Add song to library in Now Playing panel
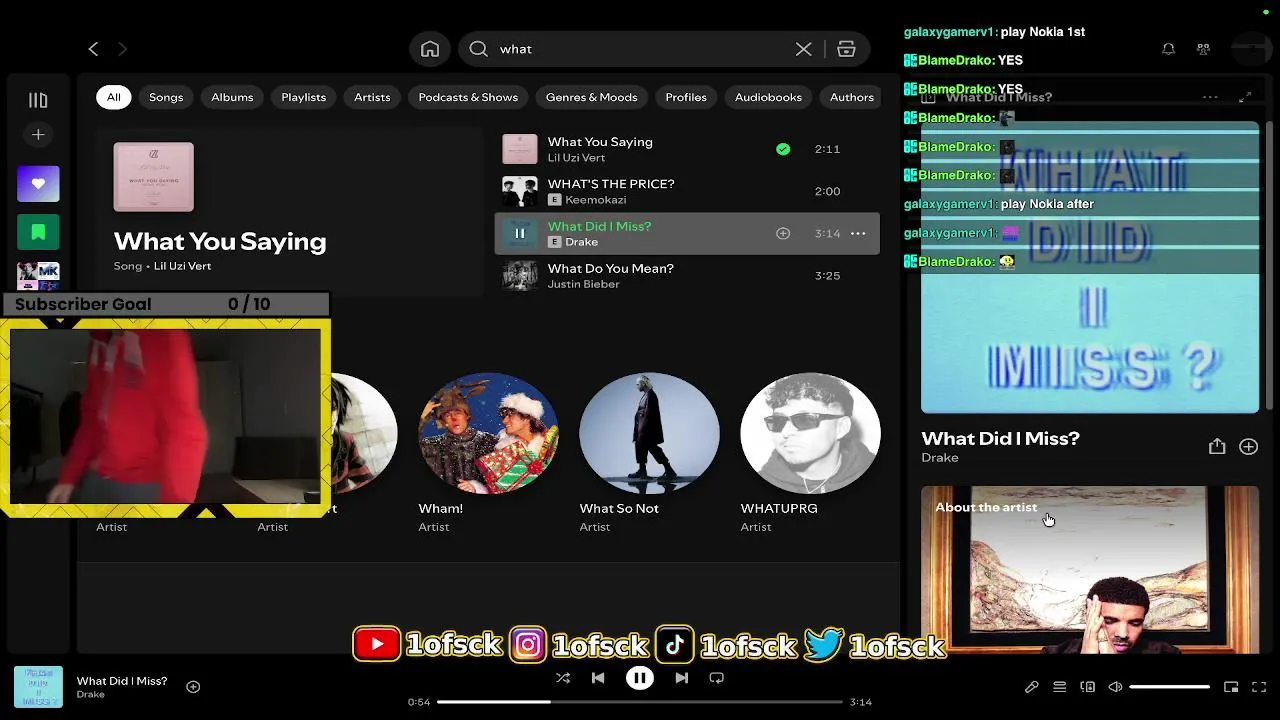This screenshot has width=1280, height=720. pyautogui.click(x=1249, y=447)
